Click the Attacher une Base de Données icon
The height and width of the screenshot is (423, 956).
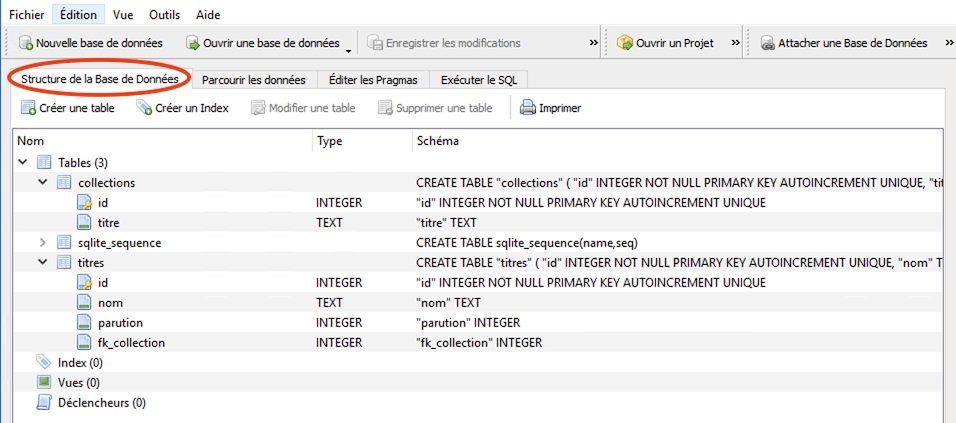click(767, 43)
